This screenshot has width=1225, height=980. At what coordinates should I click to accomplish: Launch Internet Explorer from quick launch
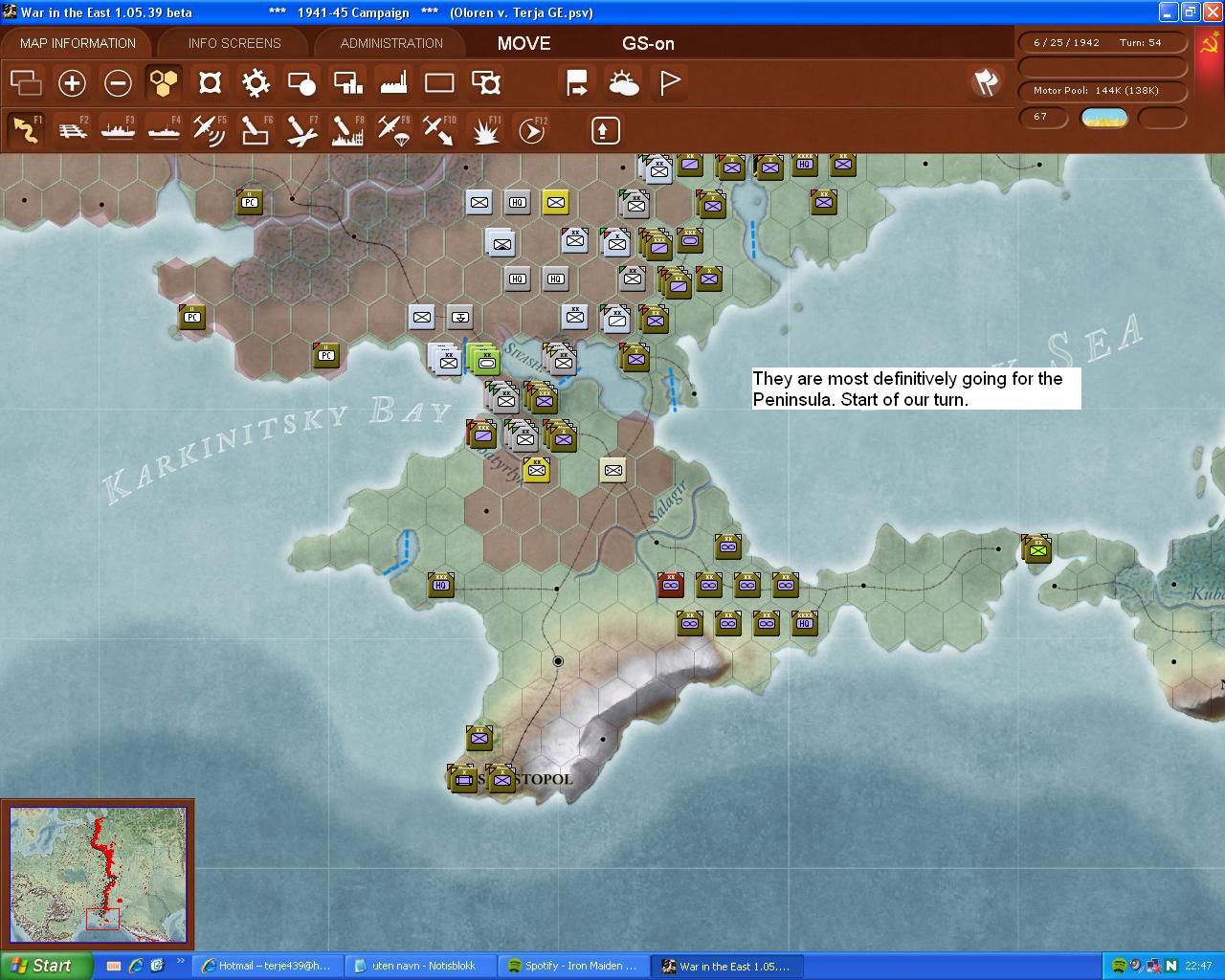click(136, 966)
